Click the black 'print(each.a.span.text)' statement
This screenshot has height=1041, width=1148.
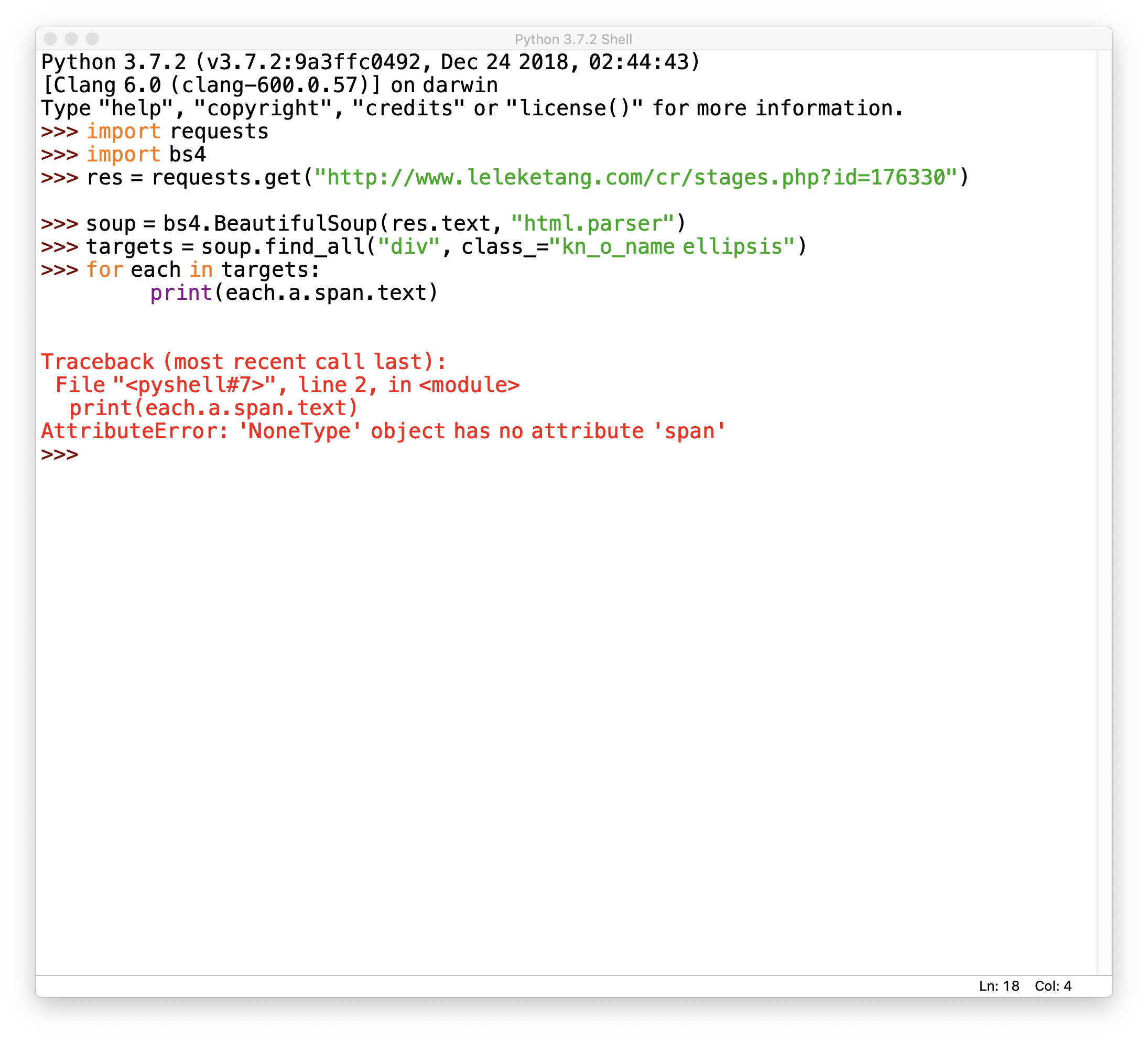(x=294, y=292)
